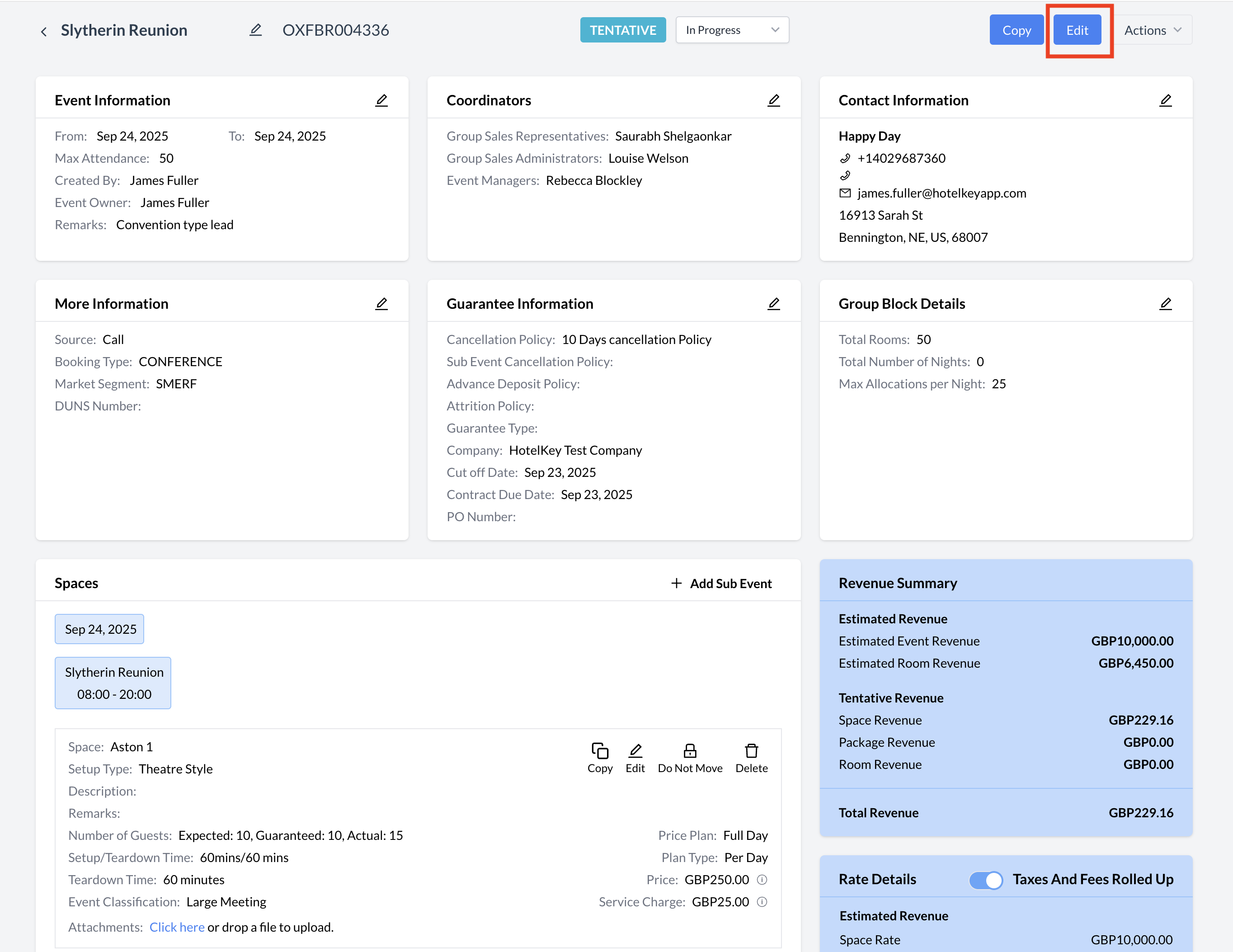The width and height of the screenshot is (1233, 952).
Task: Click the blue Copy button
Action: (1016, 30)
